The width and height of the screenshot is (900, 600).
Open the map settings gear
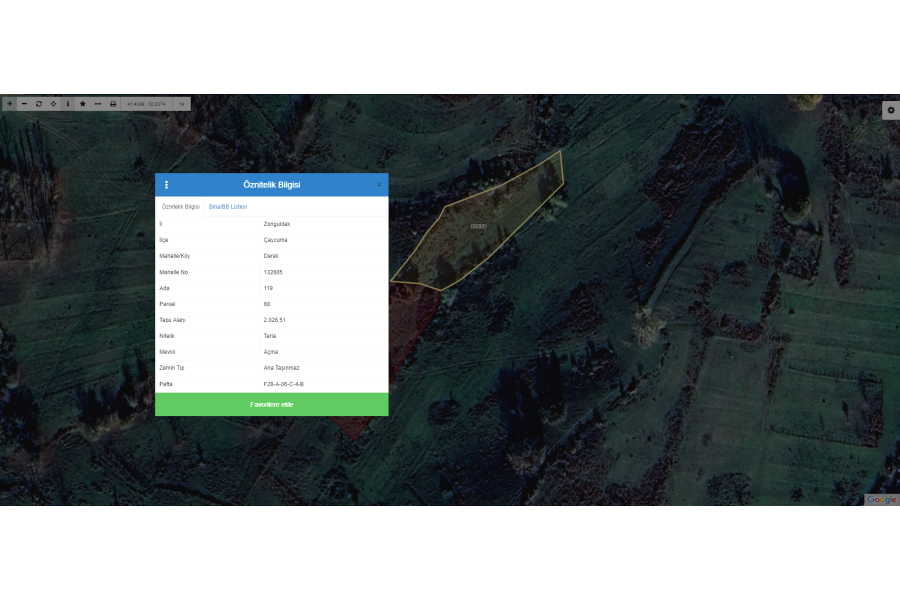(890, 110)
